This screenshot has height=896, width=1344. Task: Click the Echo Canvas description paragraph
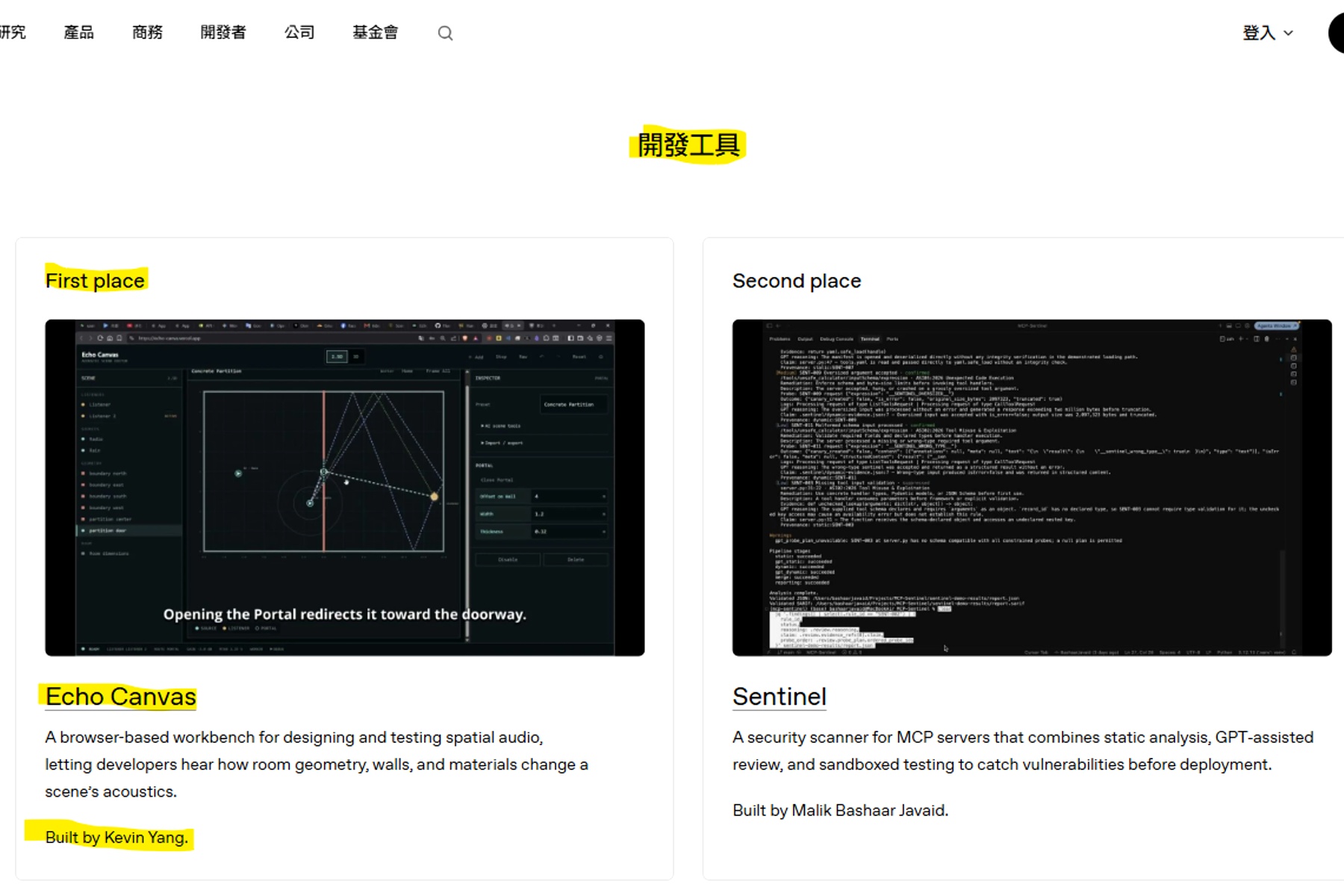pyautogui.click(x=317, y=765)
